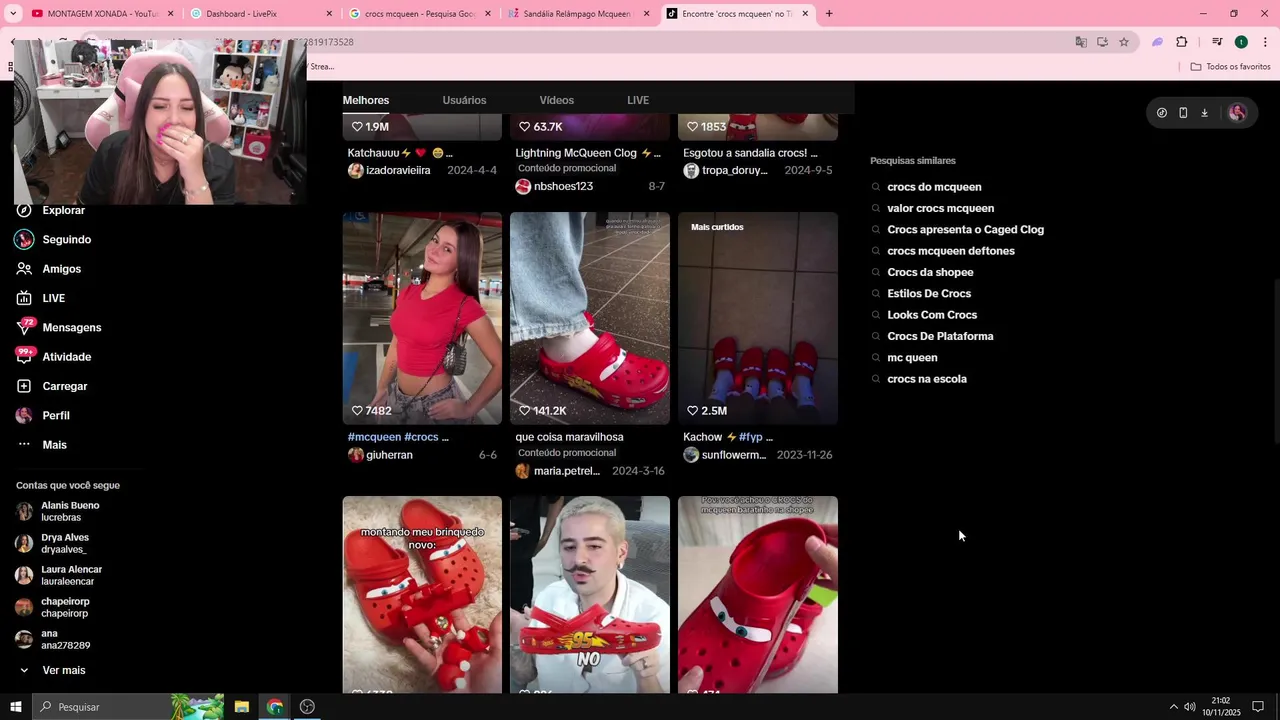Image resolution: width=1280 pixels, height=720 pixels.
Task: Click the download desktop app icon
Action: coord(1204,113)
